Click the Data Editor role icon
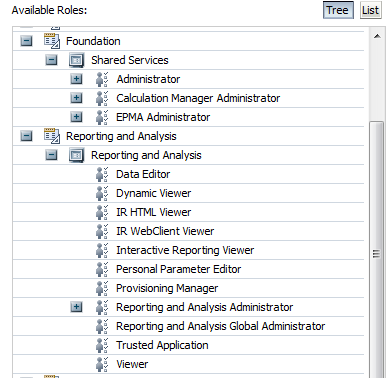 point(102,174)
